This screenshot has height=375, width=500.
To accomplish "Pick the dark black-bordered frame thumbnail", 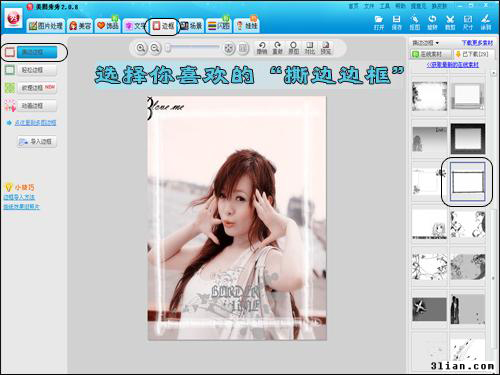I will click(x=468, y=138).
